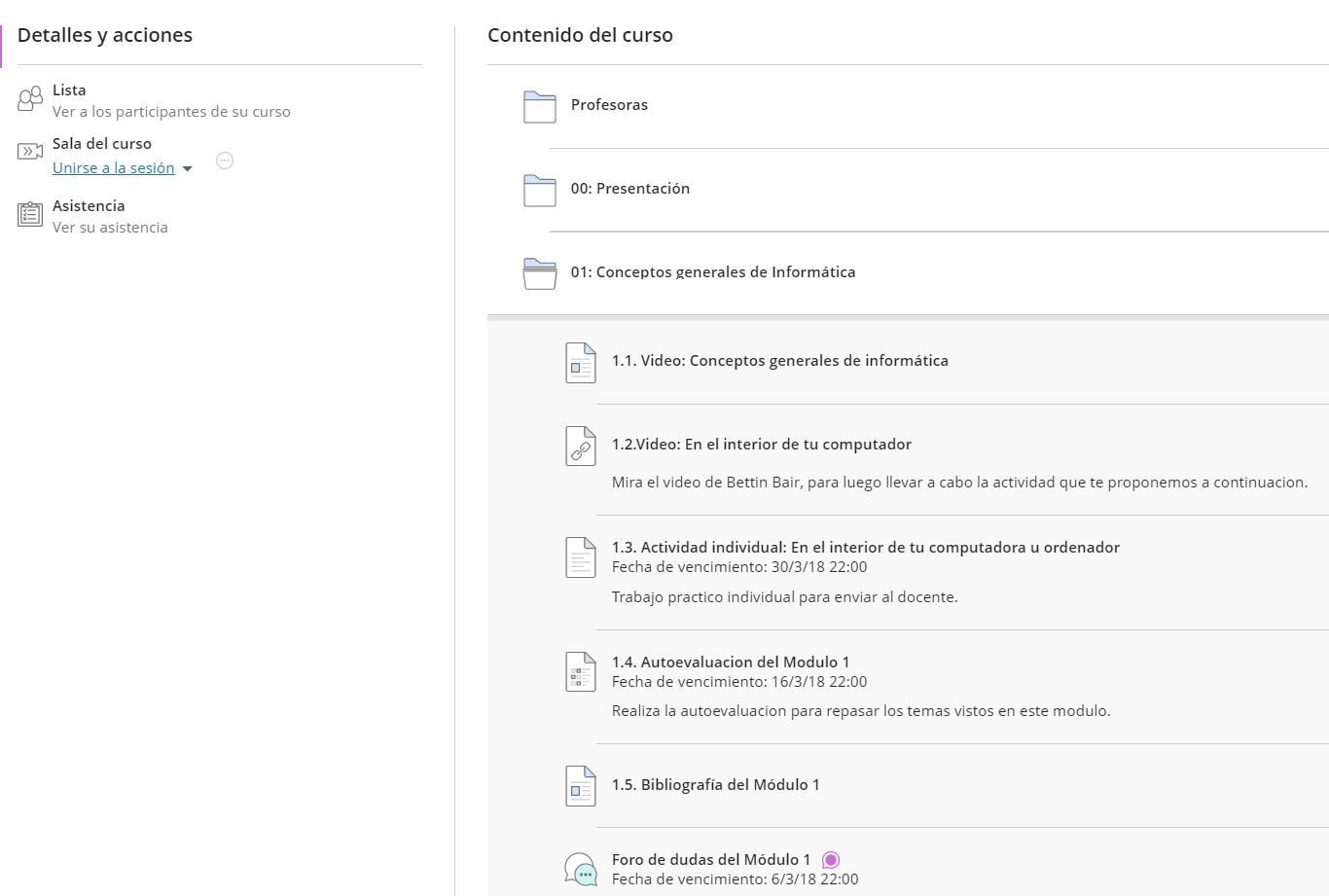This screenshot has width=1329, height=896.
Task: Click 'Realiza la autoevaluacion para repasar' description
Action: click(x=861, y=710)
